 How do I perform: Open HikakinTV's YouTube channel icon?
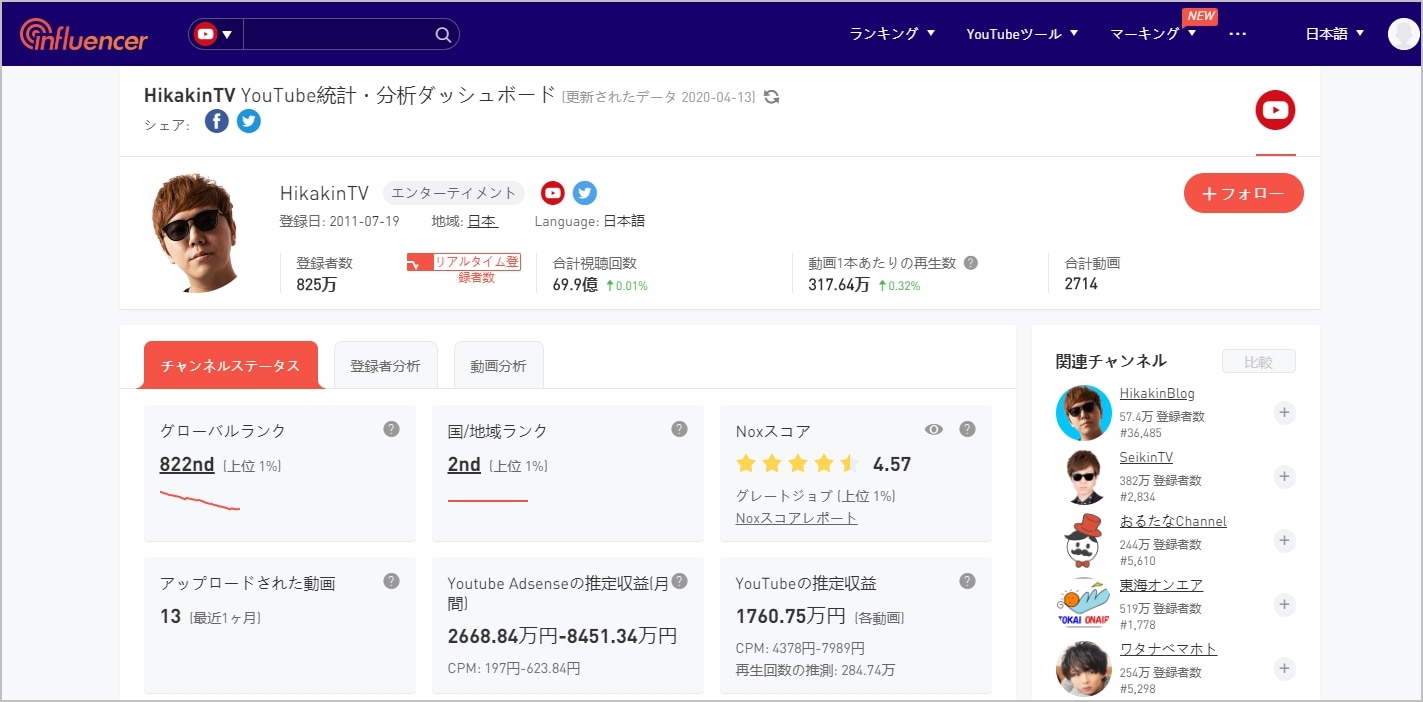[x=553, y=193]
